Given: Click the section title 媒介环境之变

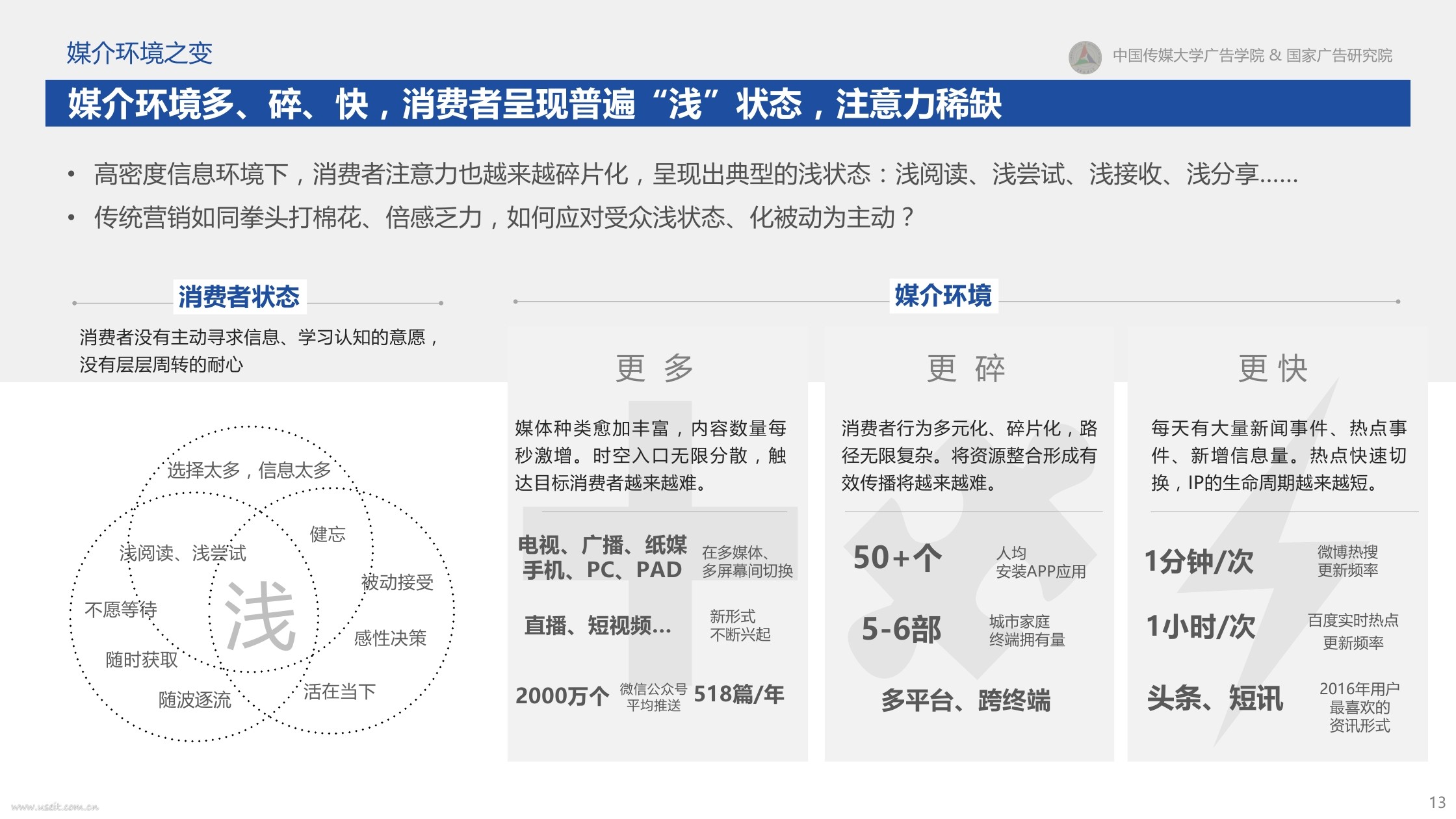Looking at the screenshot, I should pyautogui.click(x=140, y=53).
